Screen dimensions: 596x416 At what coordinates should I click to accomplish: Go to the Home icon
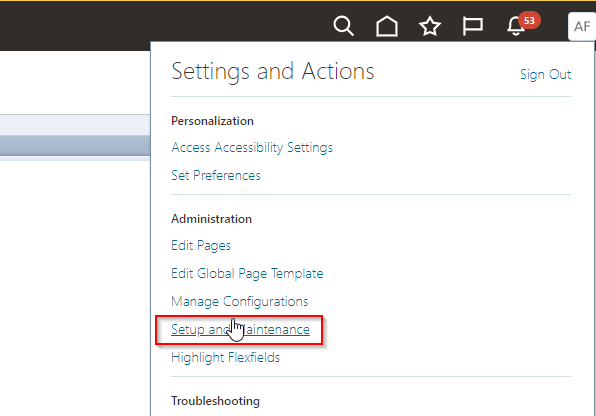click(x=387, y=26)
